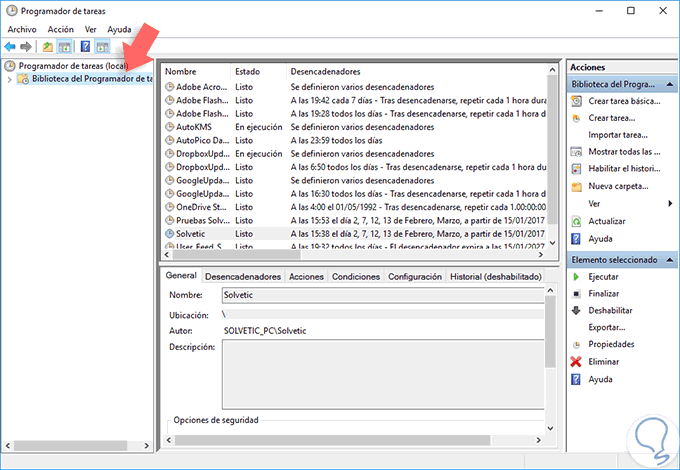Click Exportar... action
Image resolution: width=680 pixels, height=470 pixels.
[x=607, y=327]
